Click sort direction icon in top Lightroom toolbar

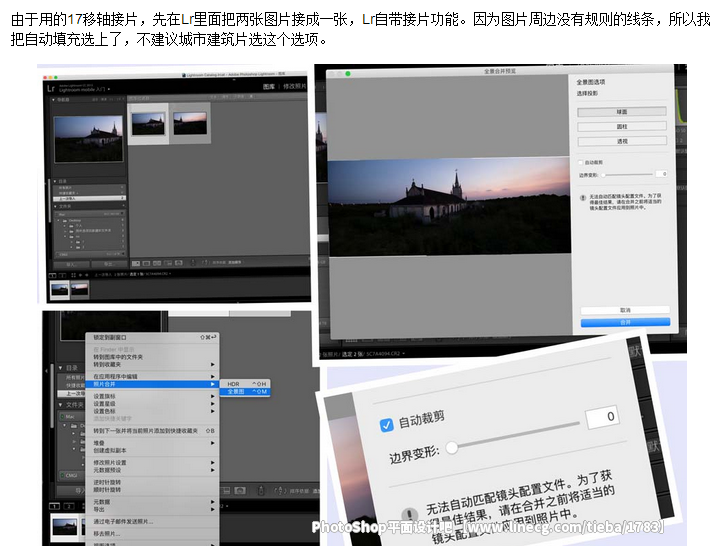(205, 263)
